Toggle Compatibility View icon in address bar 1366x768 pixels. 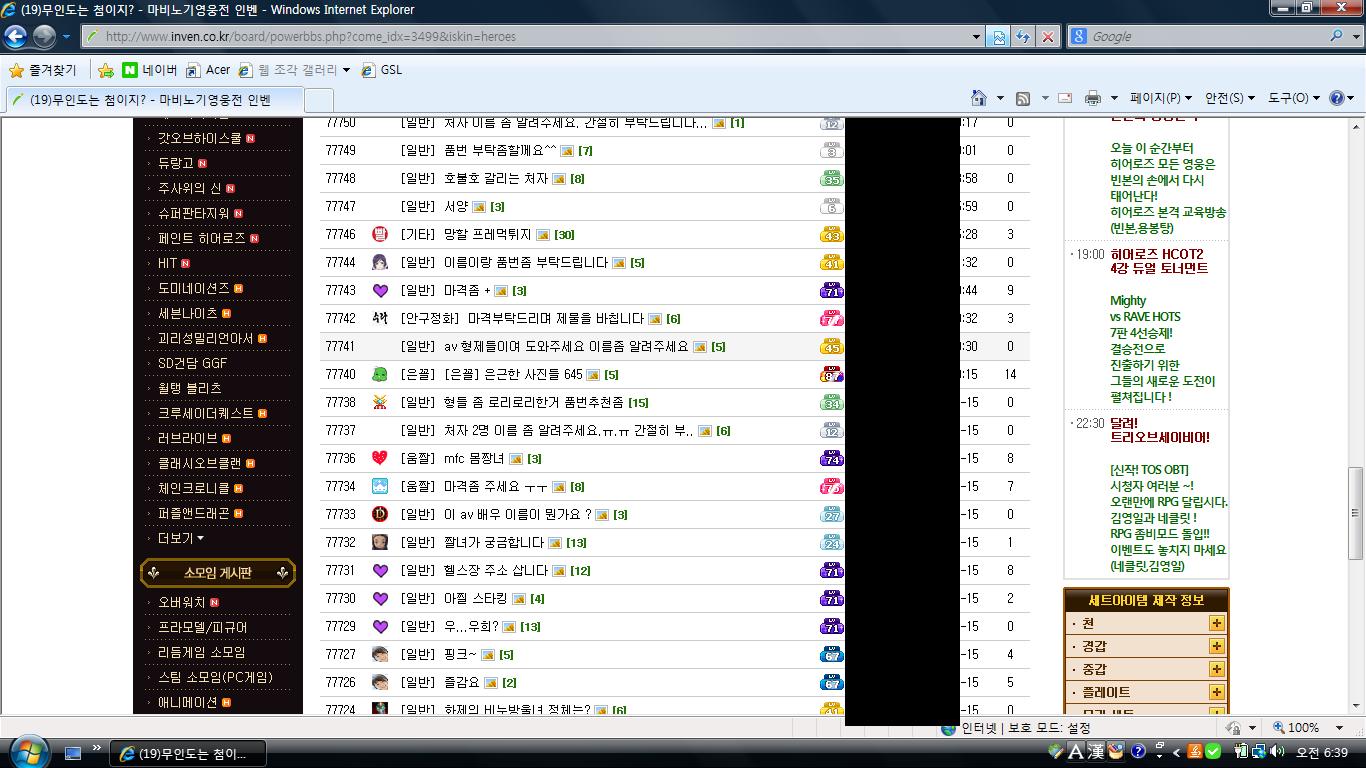coord(999,37)
